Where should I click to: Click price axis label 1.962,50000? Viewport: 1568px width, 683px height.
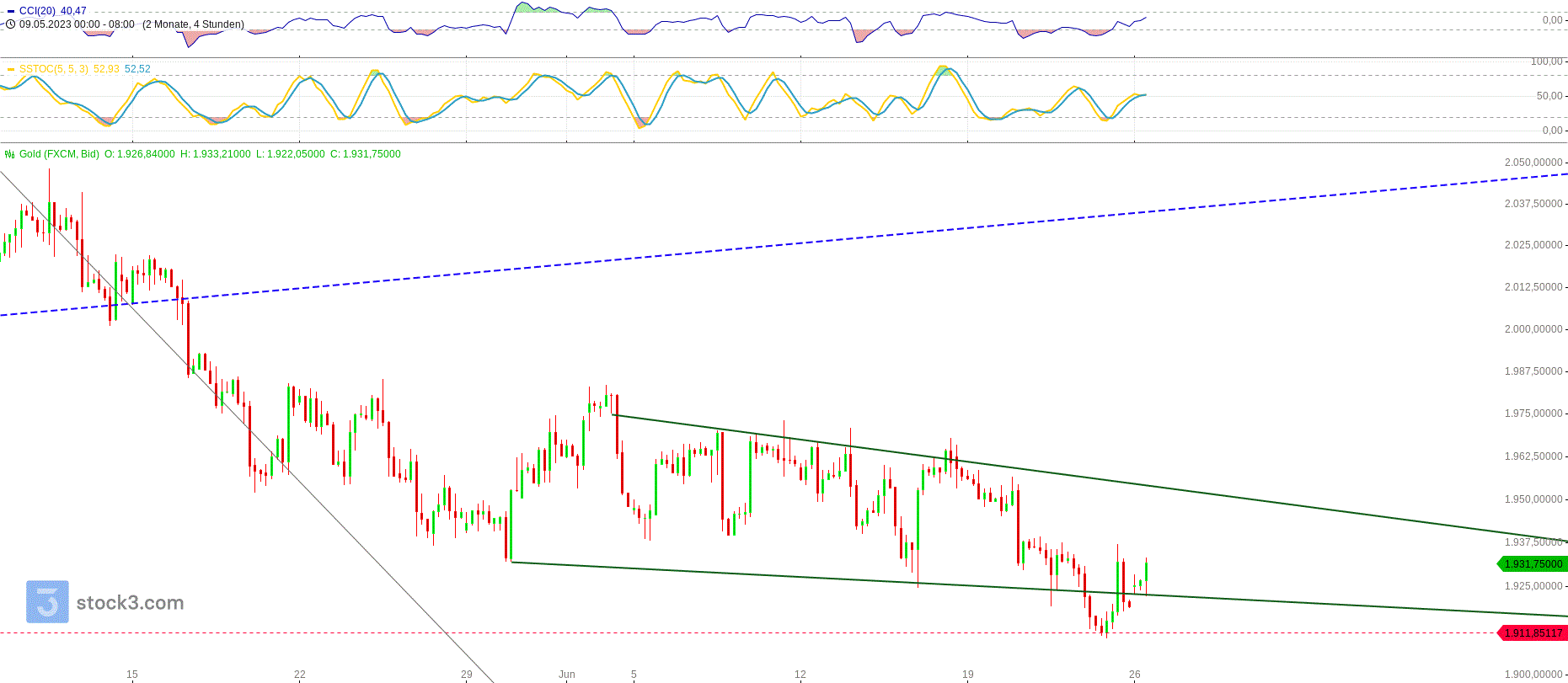[1533, 456]
